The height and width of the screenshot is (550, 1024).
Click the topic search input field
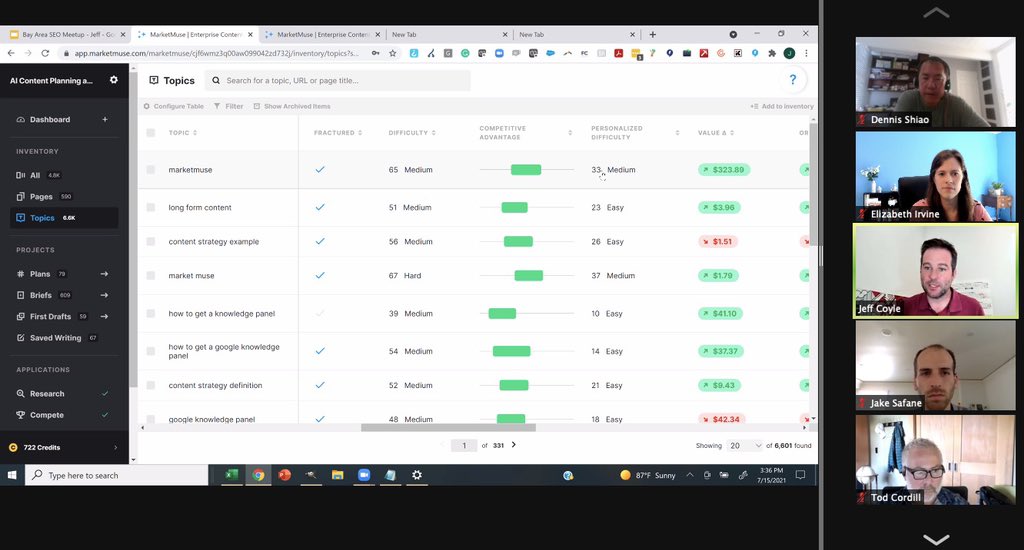tap(338, 80)
